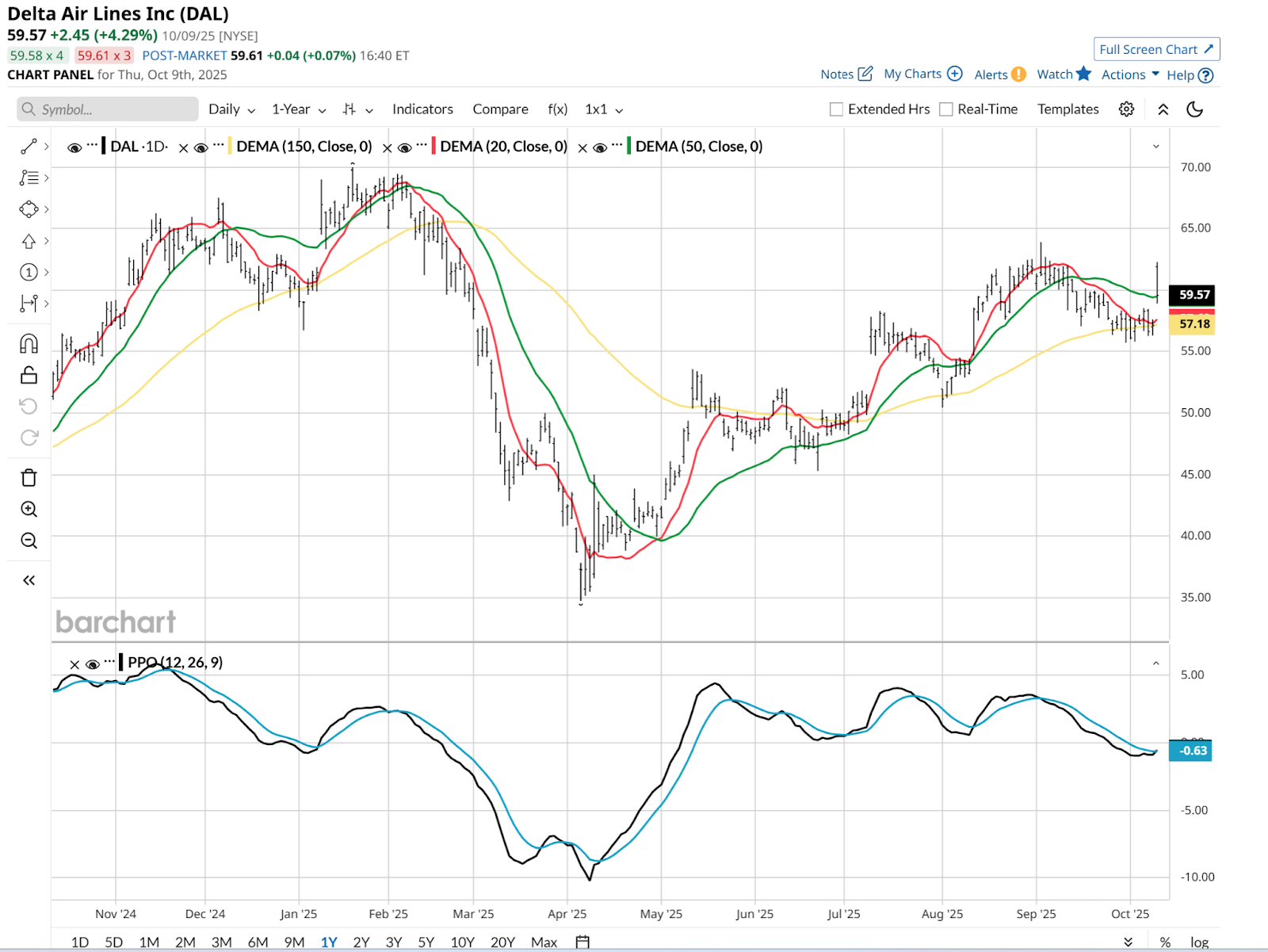Toggle log scale on price axis
The image size is (1268, 952).
(1199, 942)
